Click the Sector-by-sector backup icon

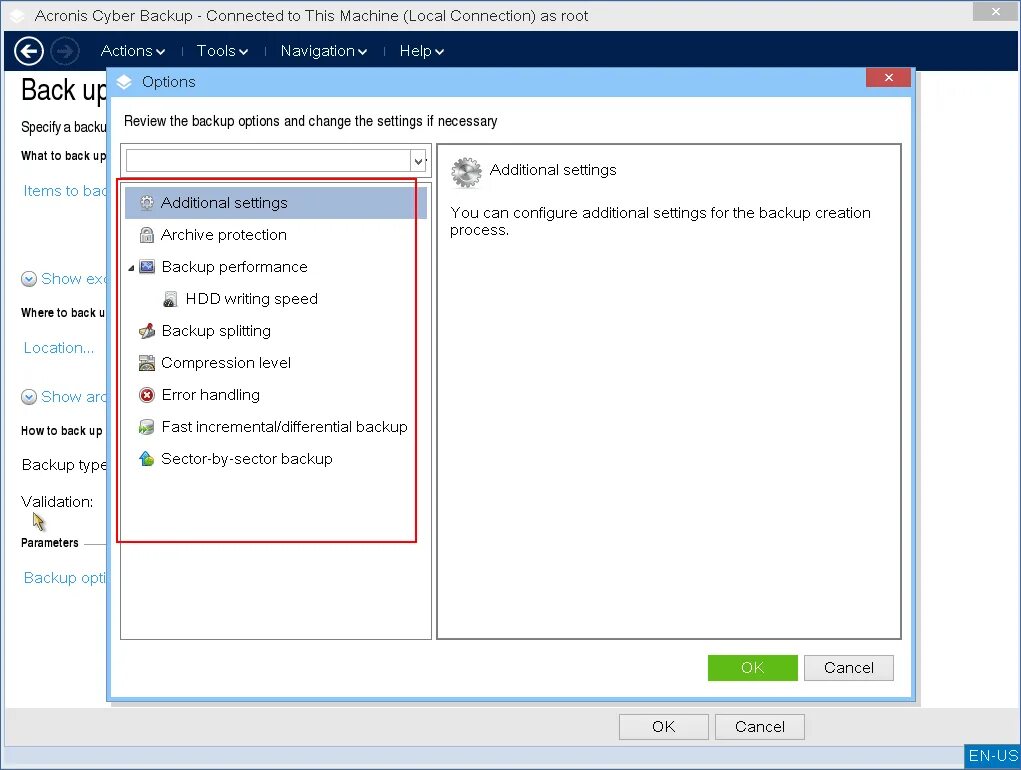(147, 459)
